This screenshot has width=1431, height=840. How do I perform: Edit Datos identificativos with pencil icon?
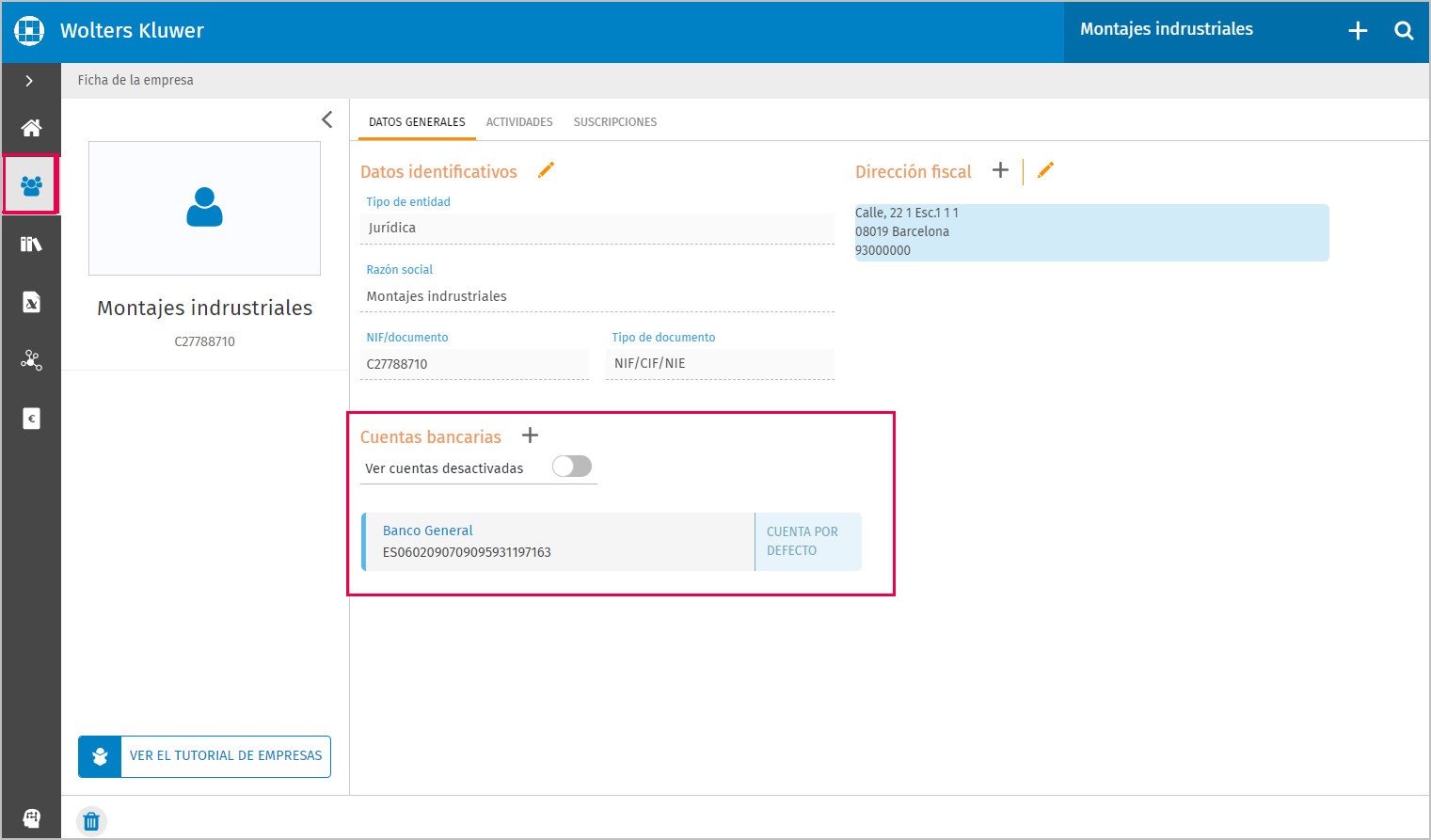pos(546,170)
